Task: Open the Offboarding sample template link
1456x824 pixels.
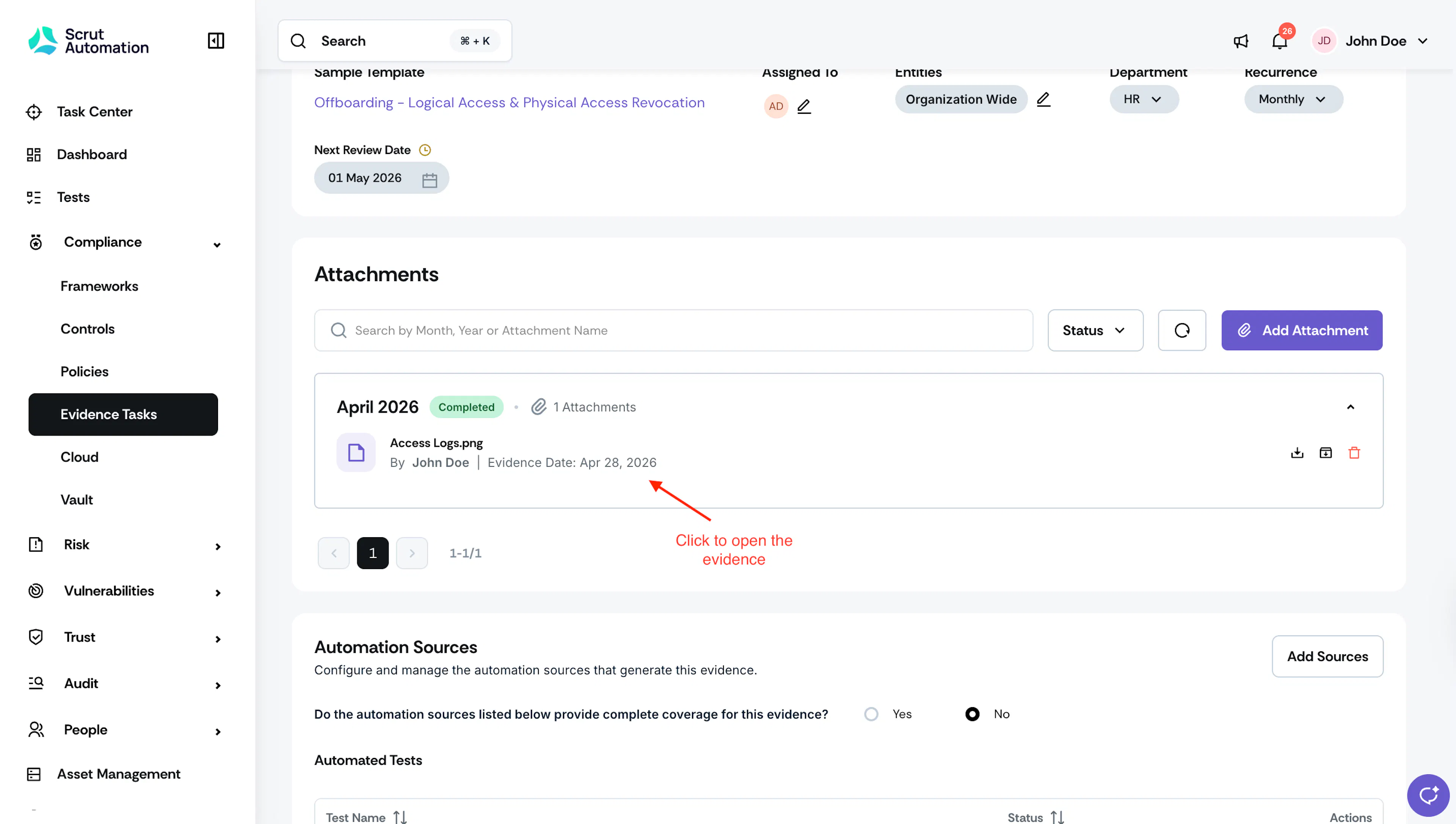Action: (x=509, y=102)
